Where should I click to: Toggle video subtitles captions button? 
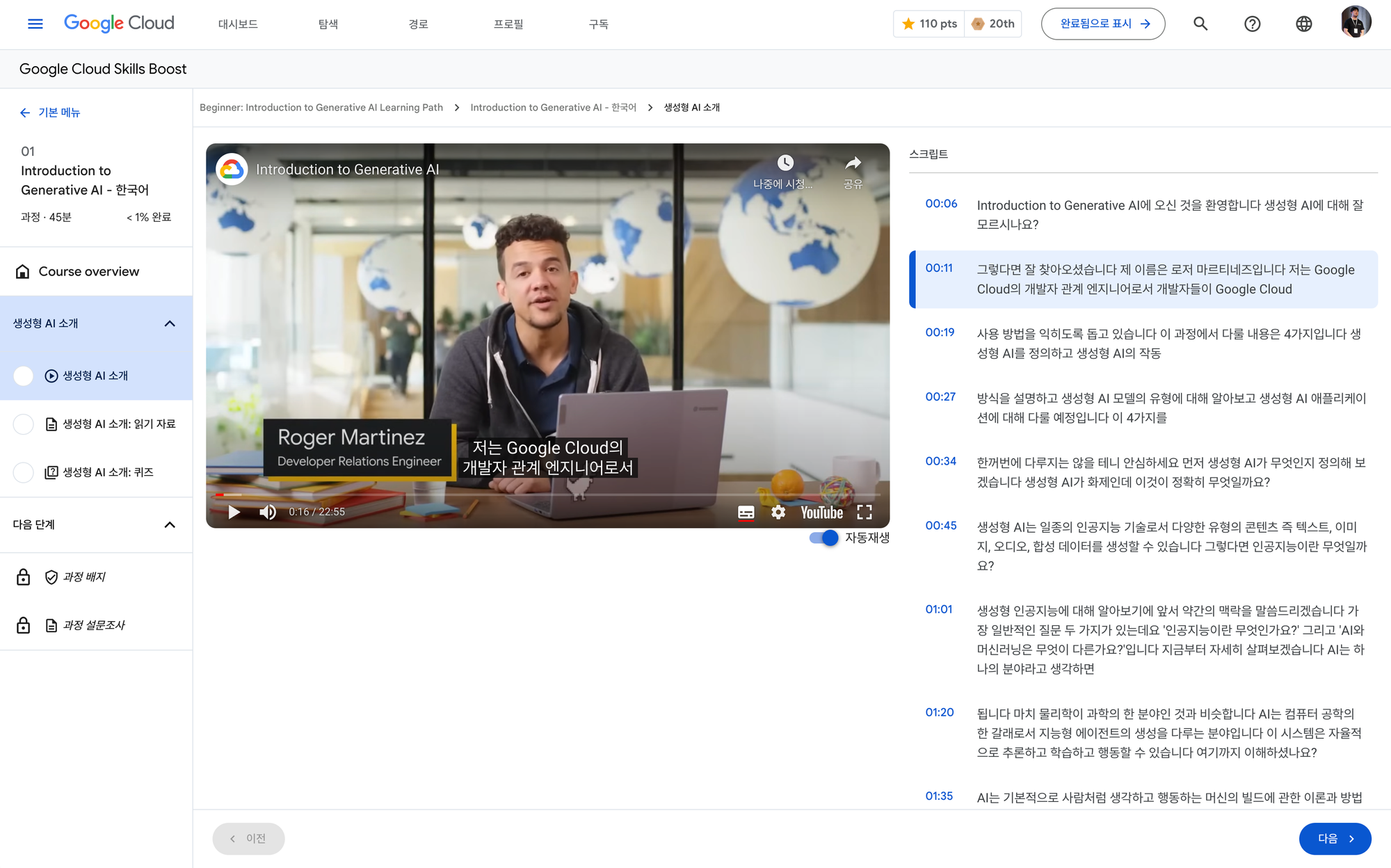click(746, 513)
